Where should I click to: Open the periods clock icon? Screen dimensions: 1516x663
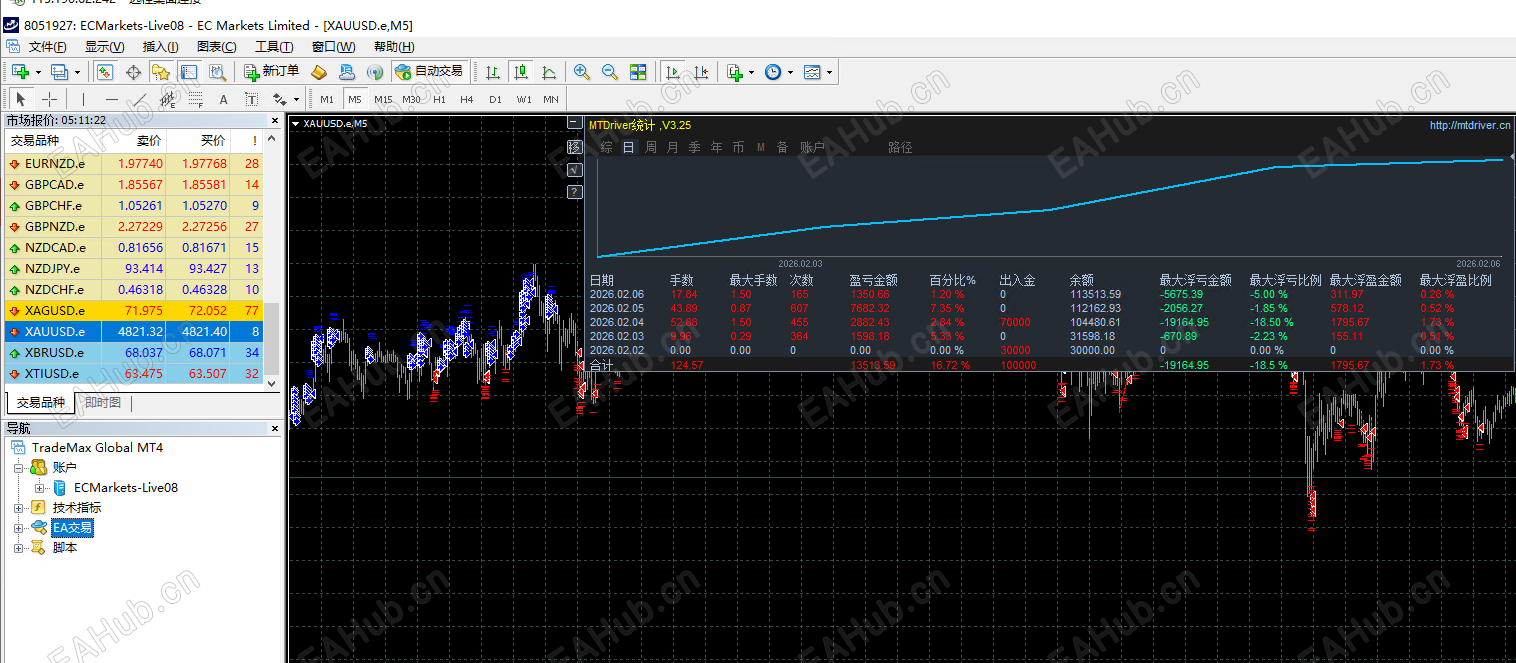click(x=773, y=72)
